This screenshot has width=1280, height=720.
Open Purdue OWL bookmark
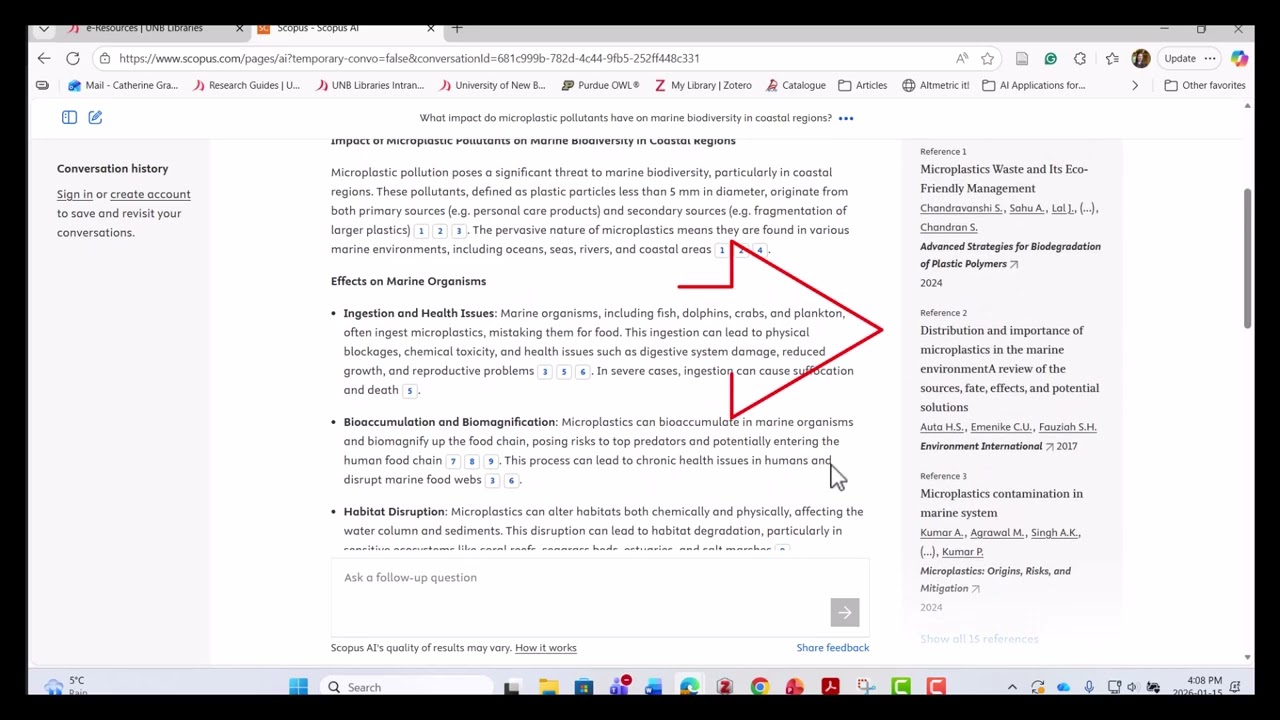600,86
